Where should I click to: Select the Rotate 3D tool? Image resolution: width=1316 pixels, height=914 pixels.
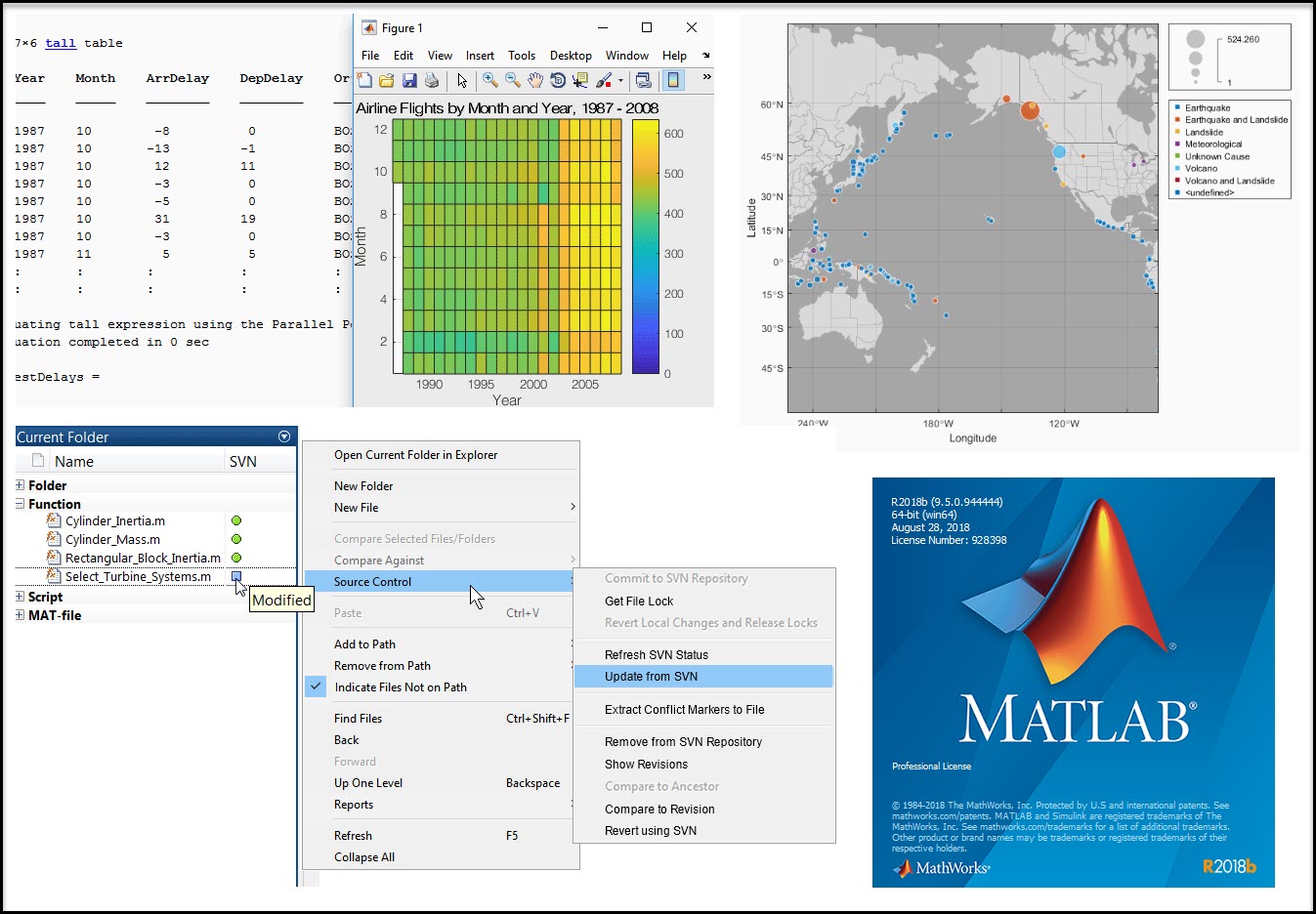click(558, 80)
